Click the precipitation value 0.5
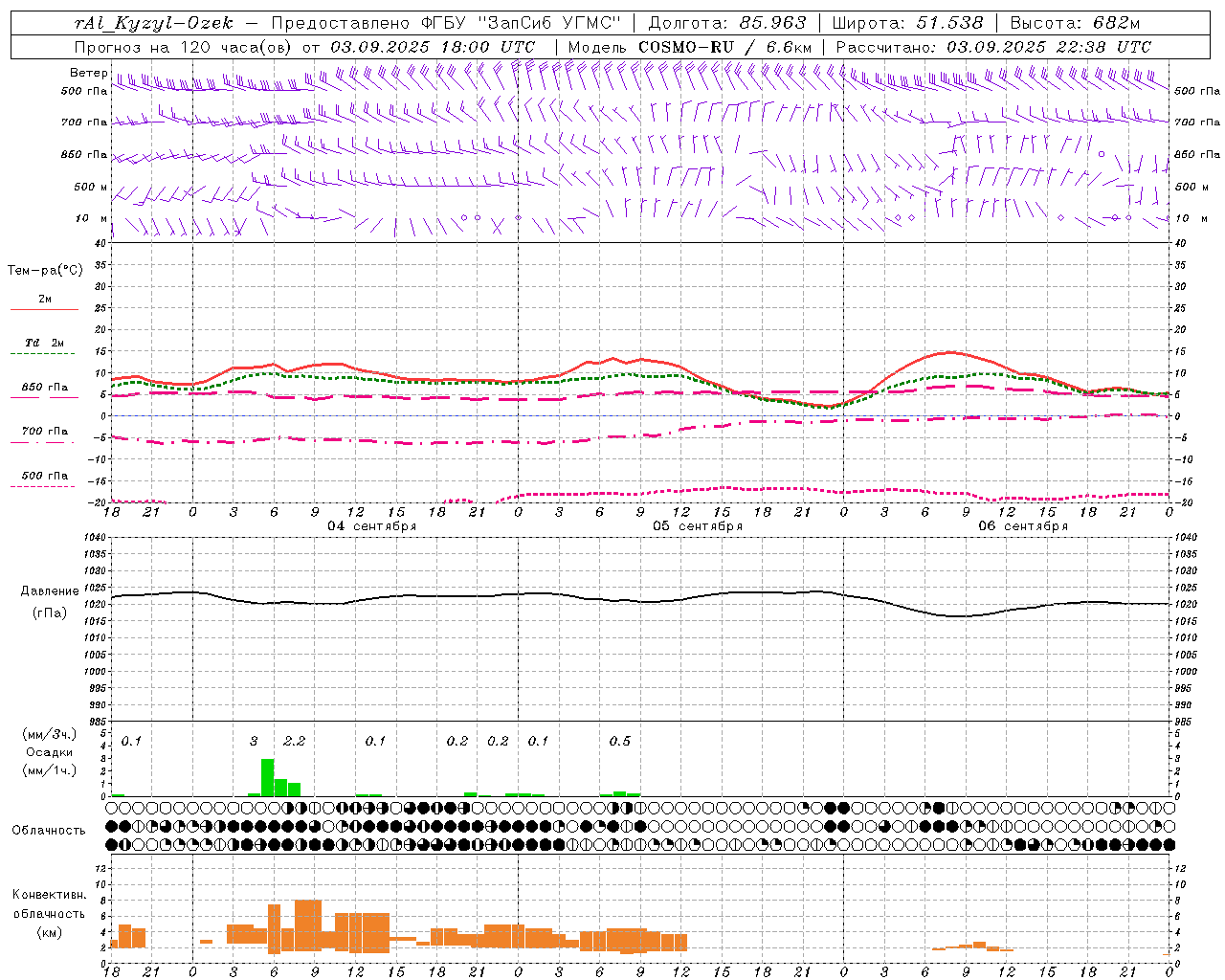The width and height of the screenshot is (1225, 980). pos(620,742)
